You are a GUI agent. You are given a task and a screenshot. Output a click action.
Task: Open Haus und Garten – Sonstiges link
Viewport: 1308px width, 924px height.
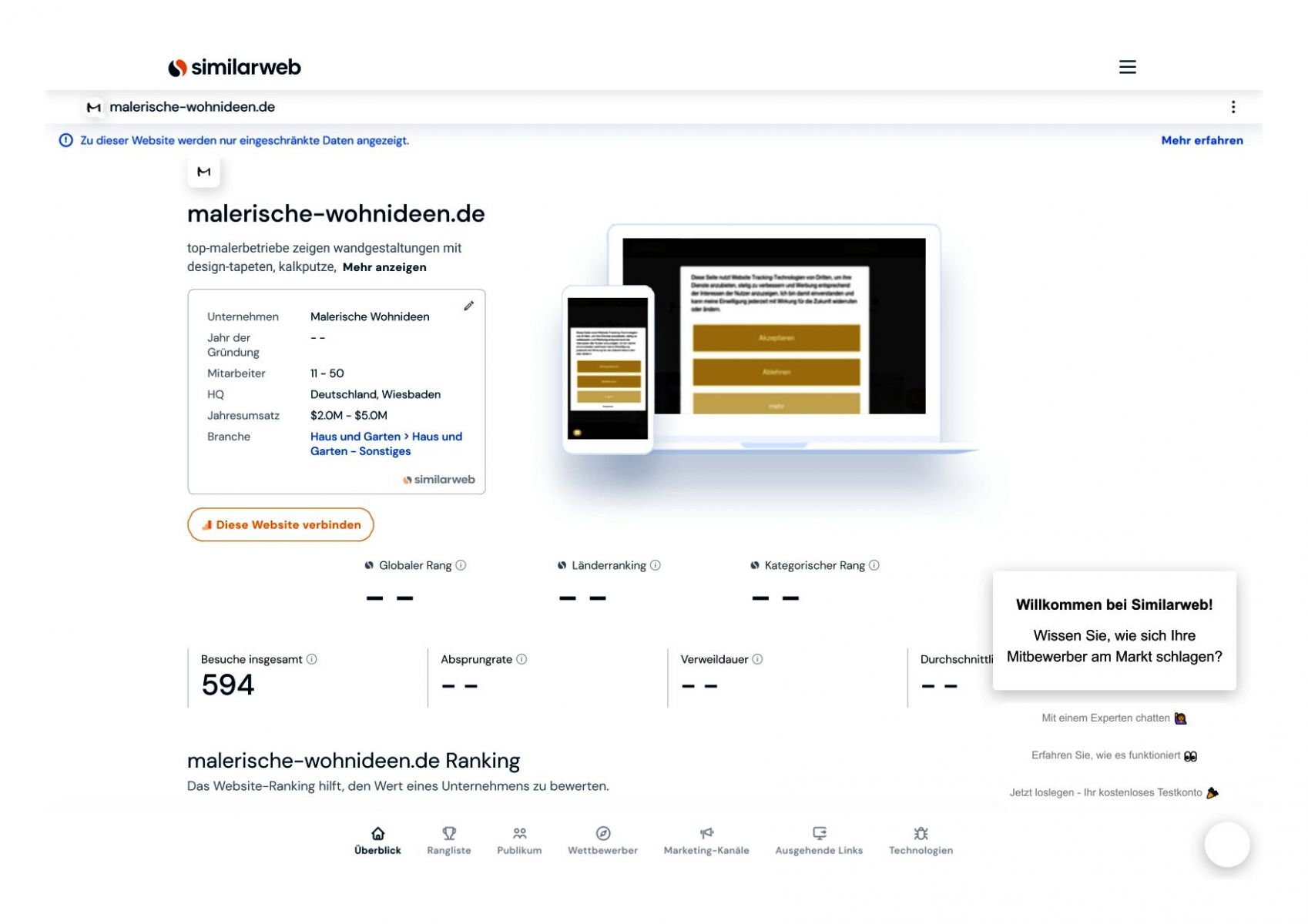pos(386,444)
